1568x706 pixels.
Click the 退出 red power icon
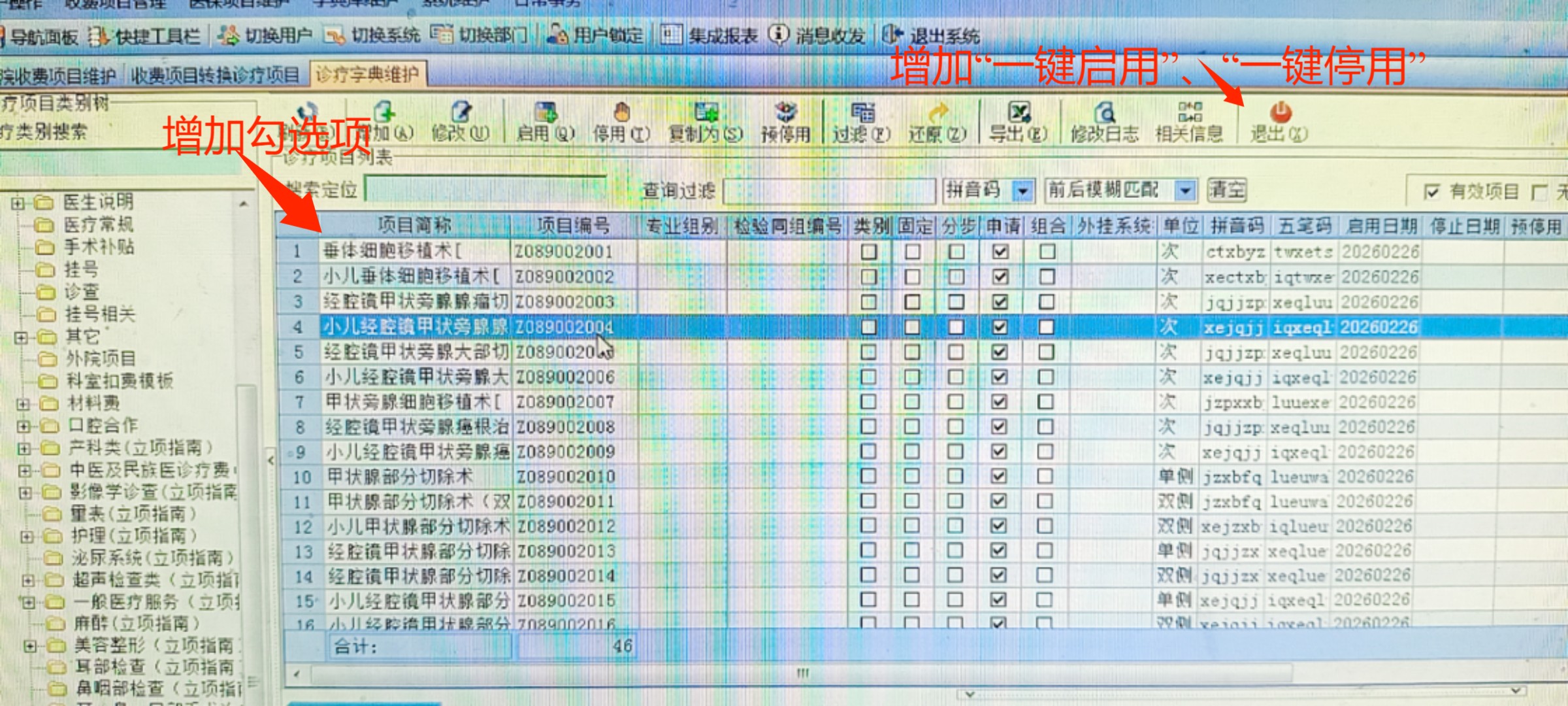[1280, 112]
